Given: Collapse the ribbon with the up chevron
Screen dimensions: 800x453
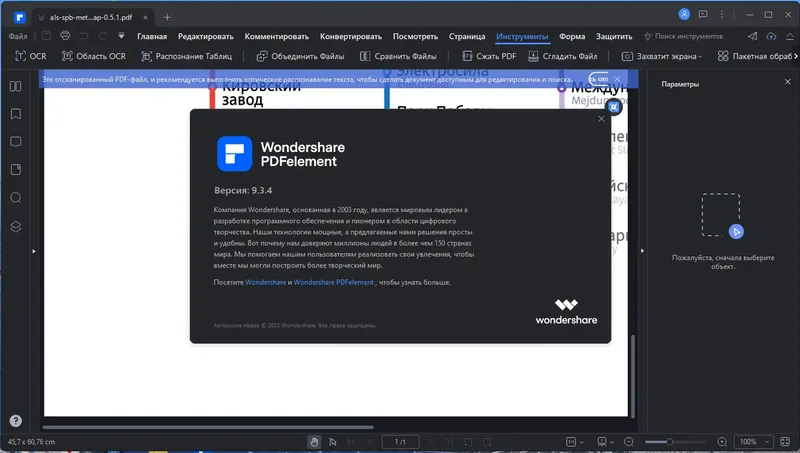Looking at the screenshot, I should [790, 36].
